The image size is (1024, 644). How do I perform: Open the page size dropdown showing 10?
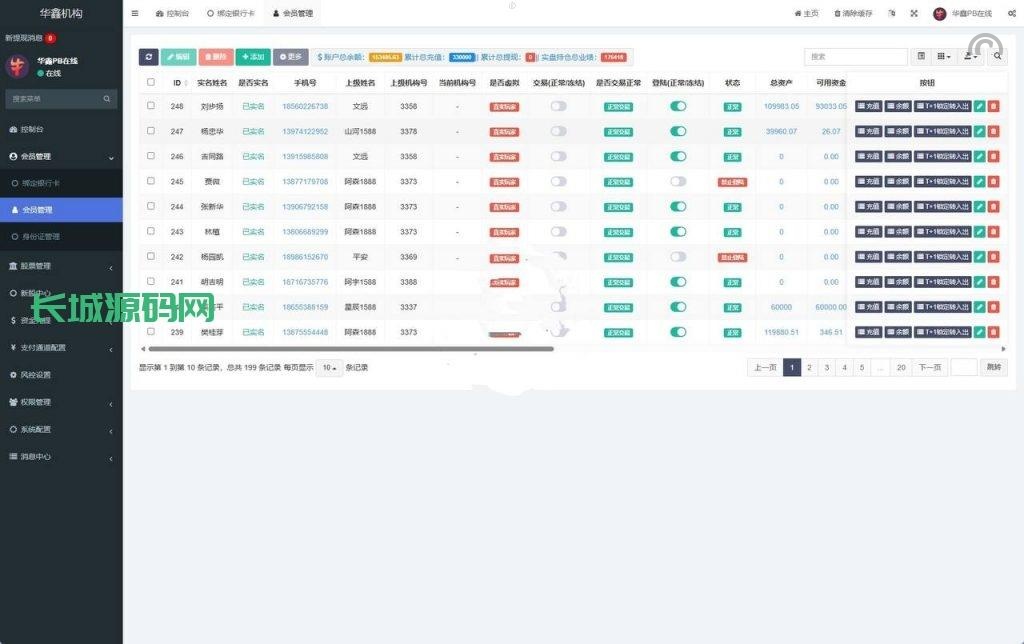(329, 368)
